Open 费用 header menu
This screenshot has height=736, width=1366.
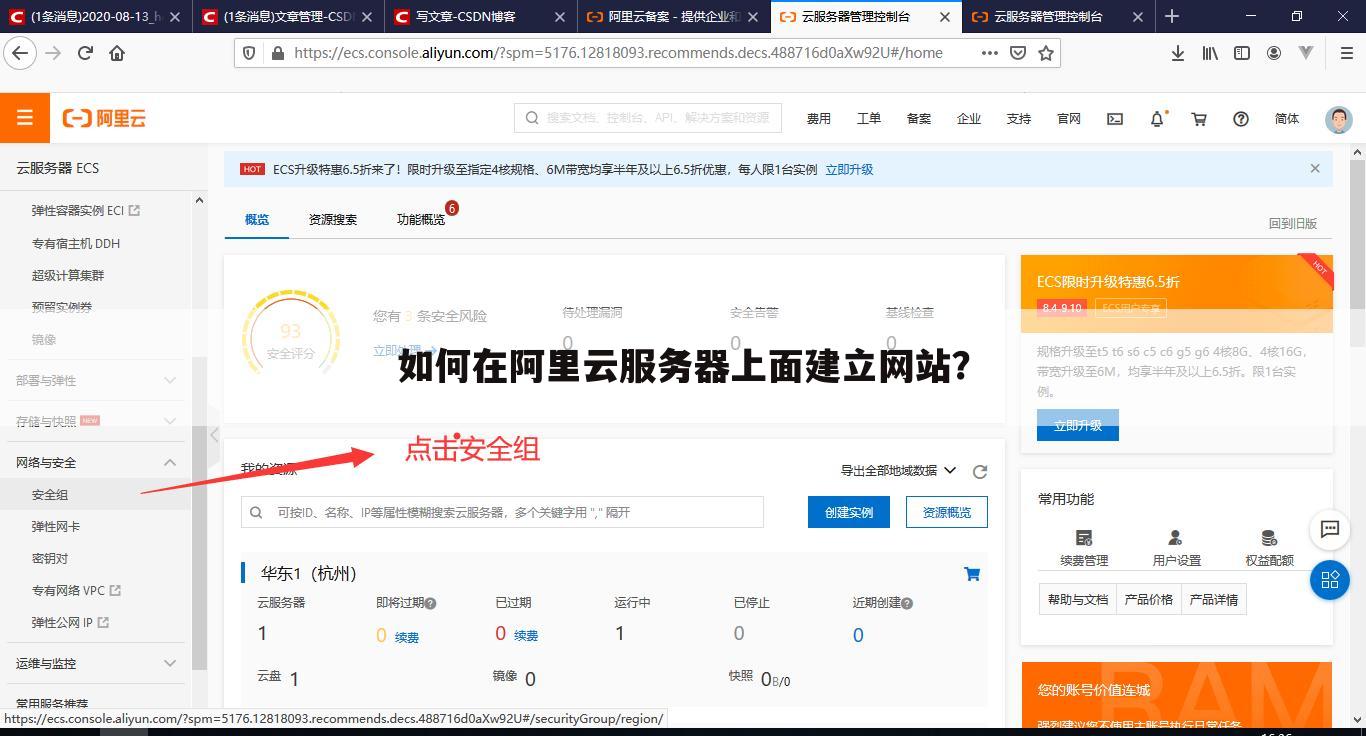point(819,118)
